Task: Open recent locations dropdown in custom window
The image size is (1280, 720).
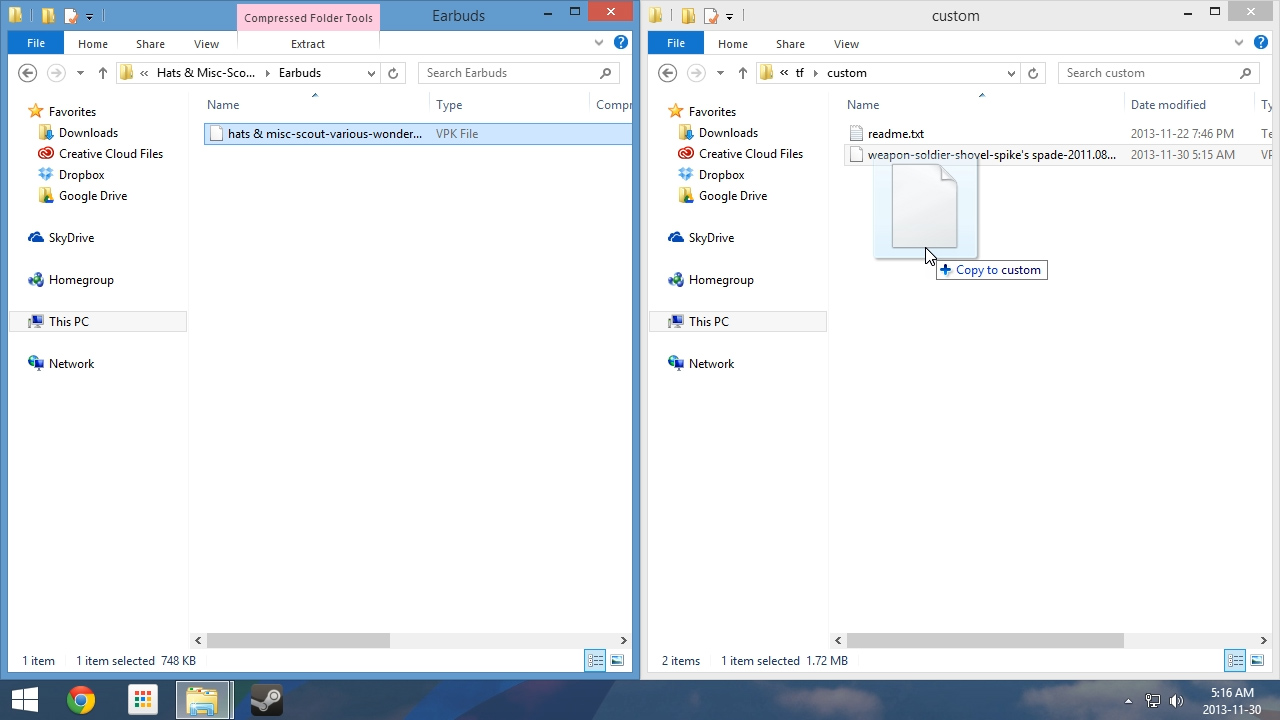Action: click(x=719, y=73)
